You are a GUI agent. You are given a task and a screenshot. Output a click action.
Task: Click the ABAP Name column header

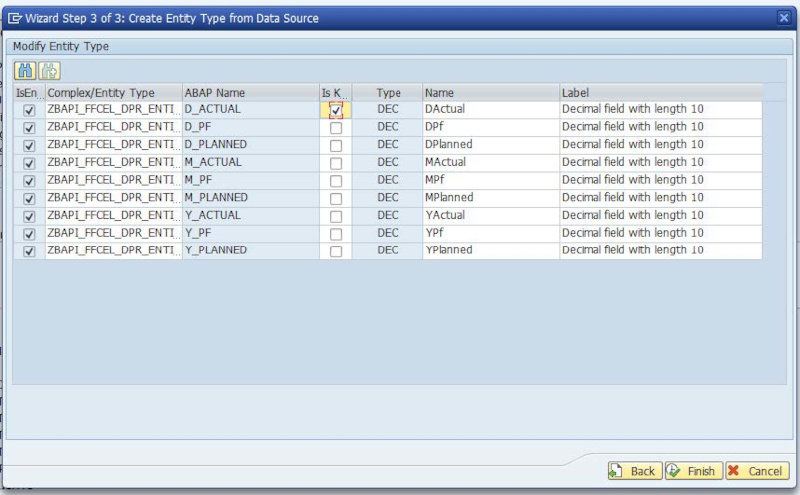click(x=250, y=93)
